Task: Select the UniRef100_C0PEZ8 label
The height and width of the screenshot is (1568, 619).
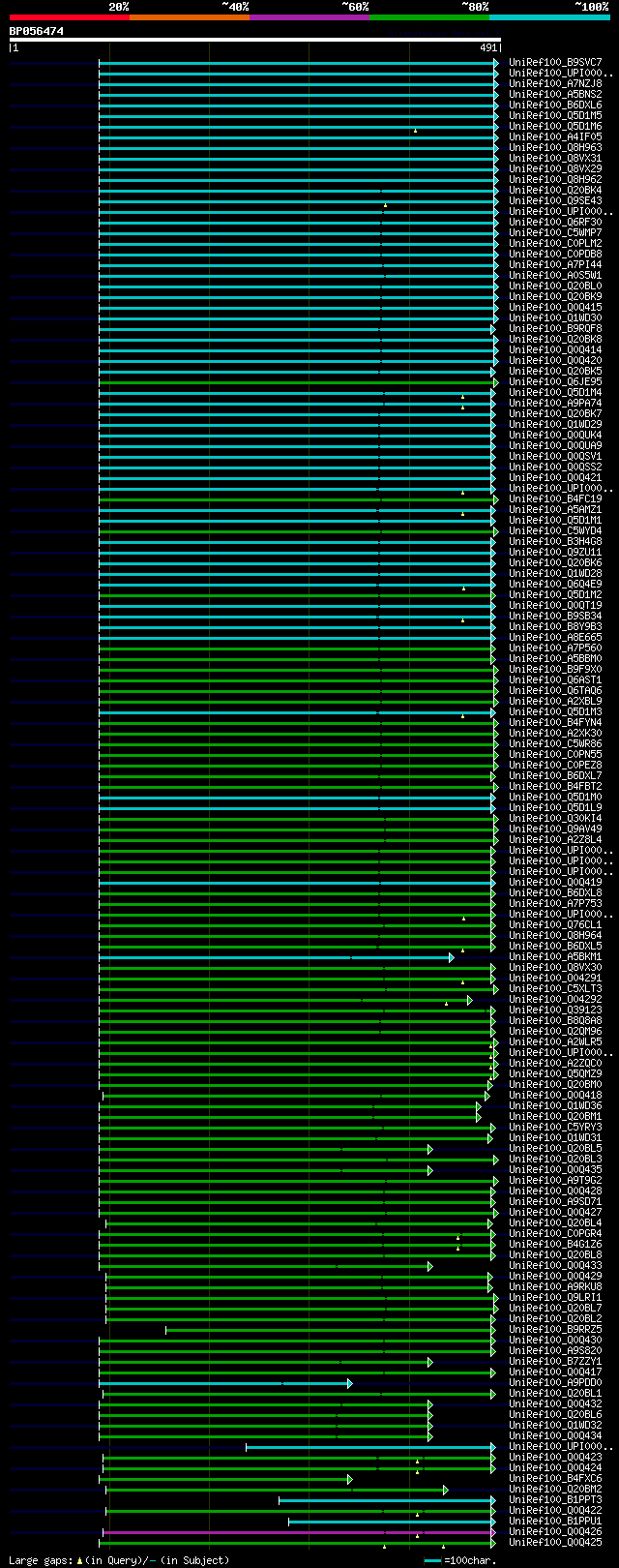Action: [555, 766]
